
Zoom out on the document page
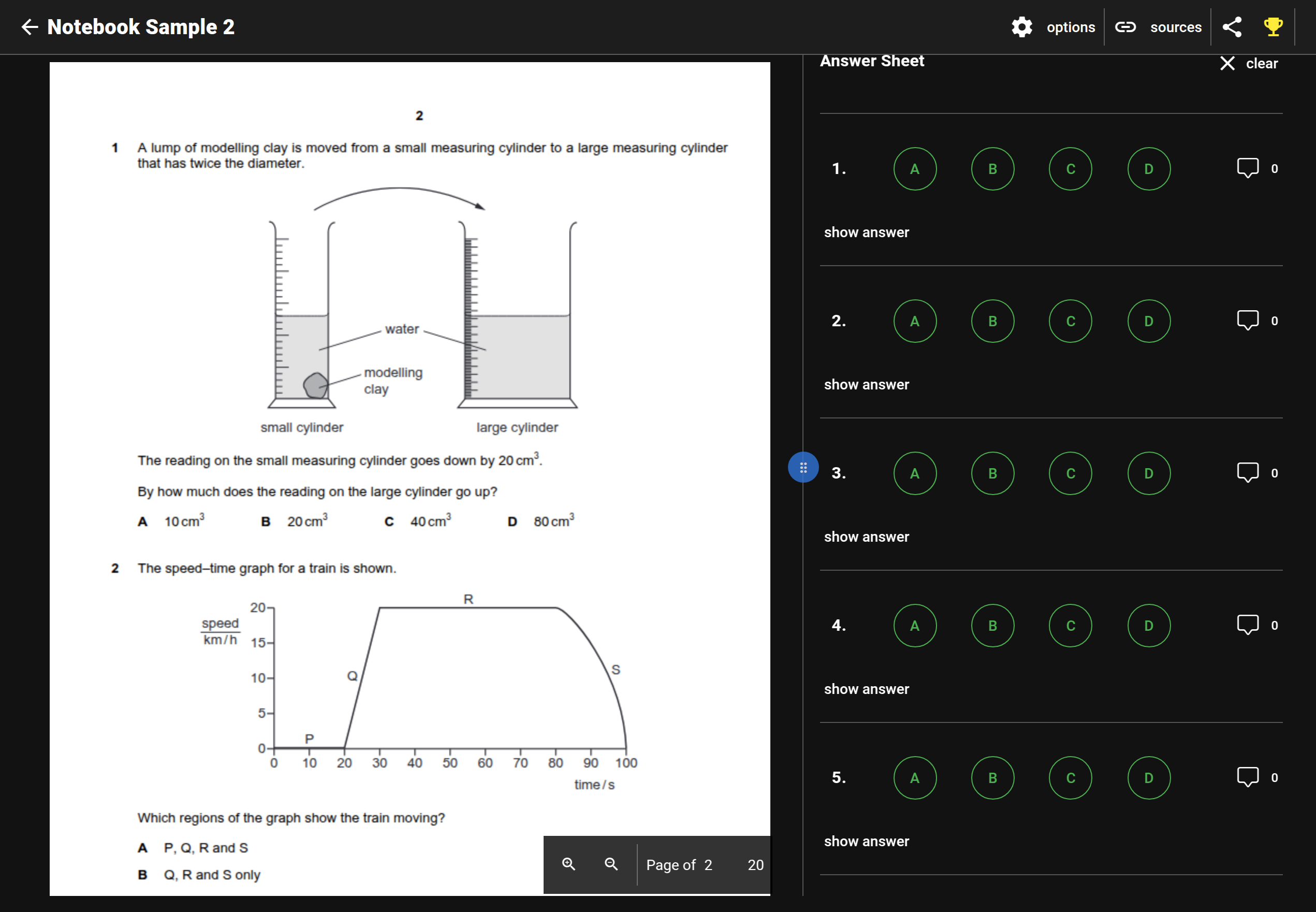[611, 864]
